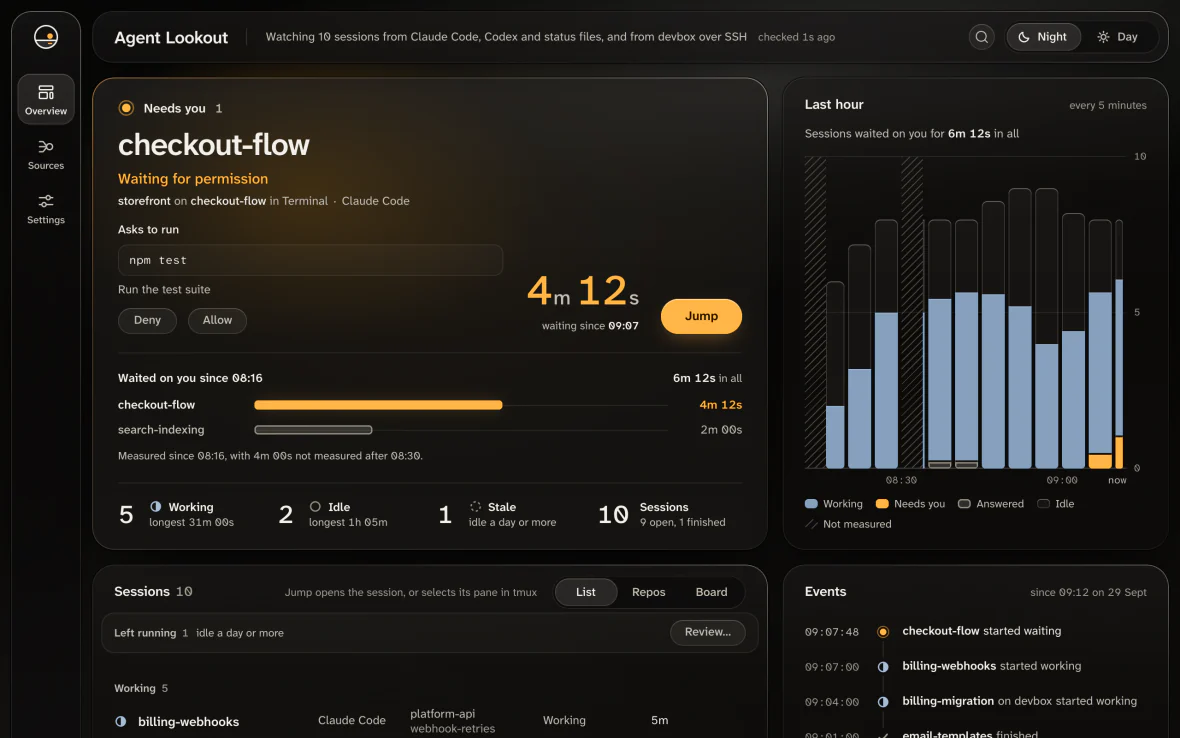
Task: Select the List view tab
Action: (585, 592)
